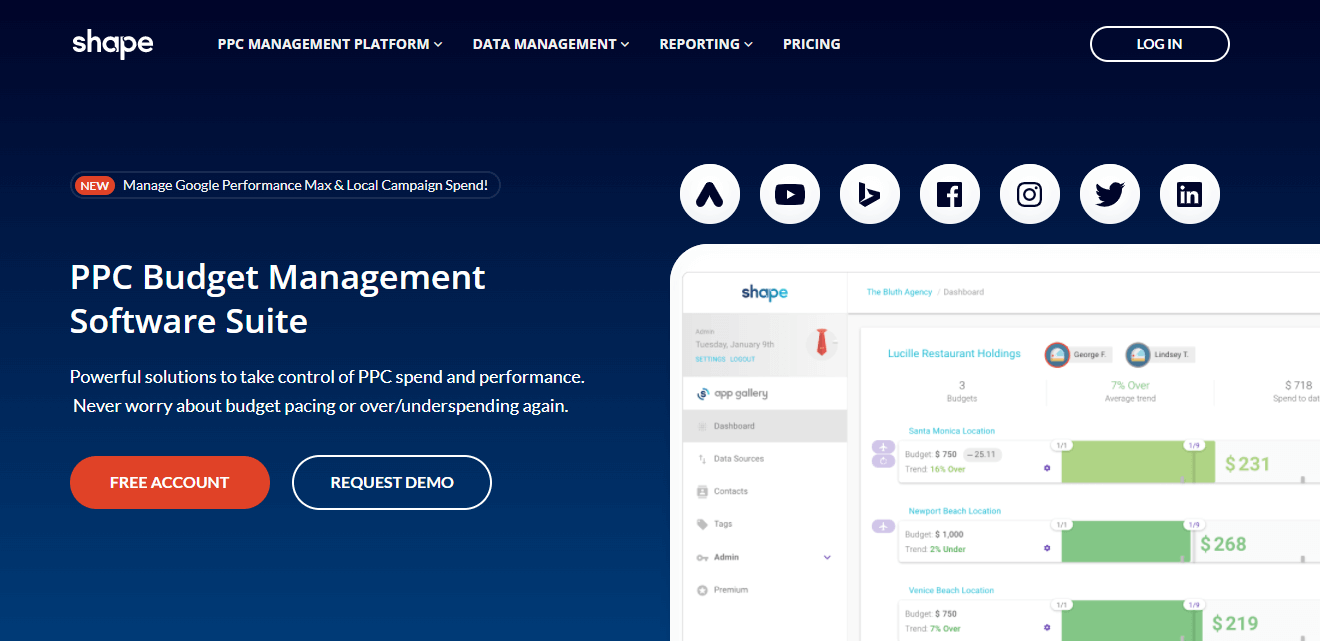1320x641 pixels.
Task: Click the Bing circle icon
Action: coord(870,194)
